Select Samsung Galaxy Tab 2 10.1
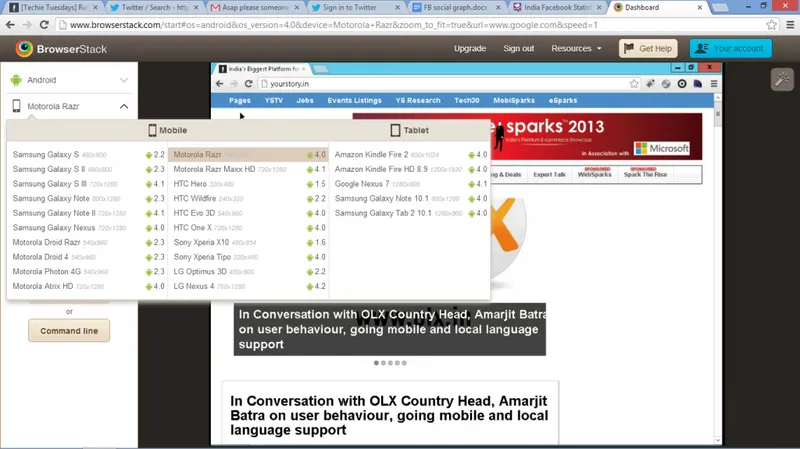Screen dimensions: 800x449 [410, 213]
